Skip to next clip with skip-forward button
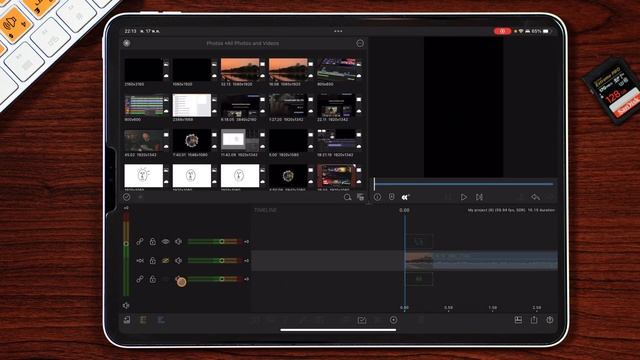Image resolution: width=640 pixels, height=360 pixels. (x=479, y=197)
